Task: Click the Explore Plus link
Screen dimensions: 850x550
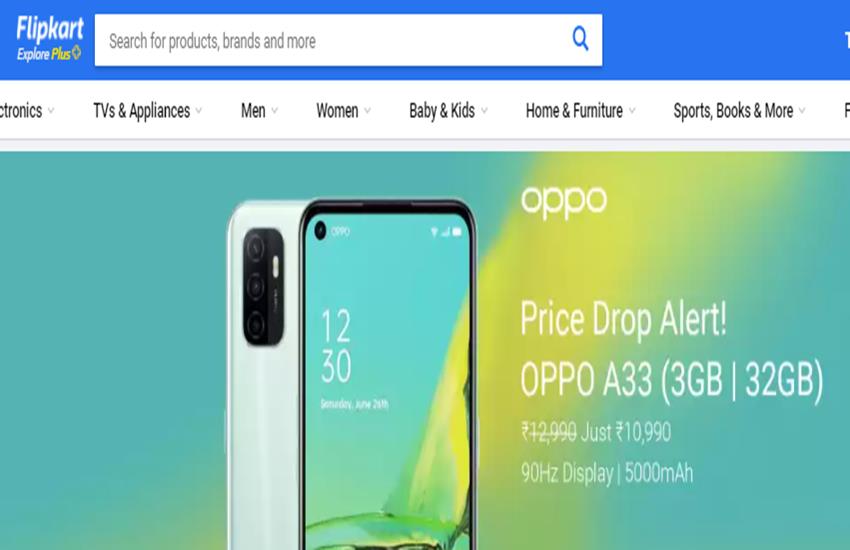Action: point(43,54)
